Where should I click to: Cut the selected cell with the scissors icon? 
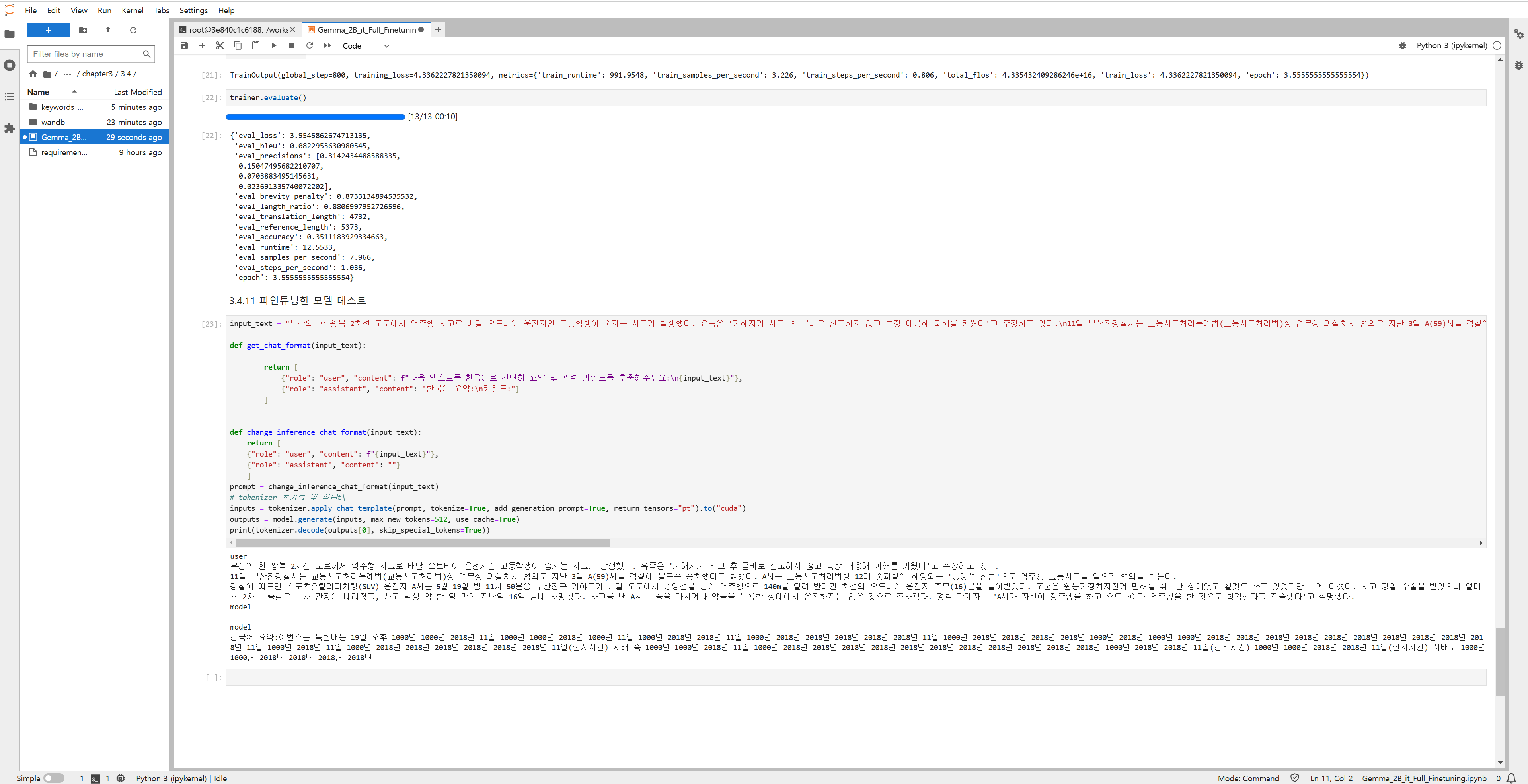coord(220,46)
